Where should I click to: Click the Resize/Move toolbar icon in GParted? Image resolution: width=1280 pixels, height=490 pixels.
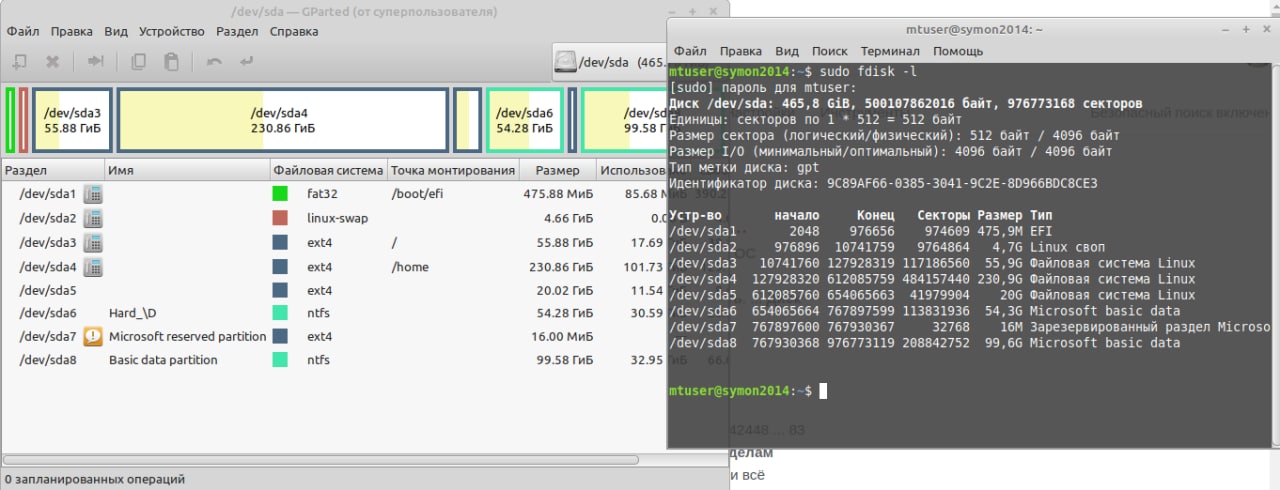pyautogui.click(x=96, y=62)
